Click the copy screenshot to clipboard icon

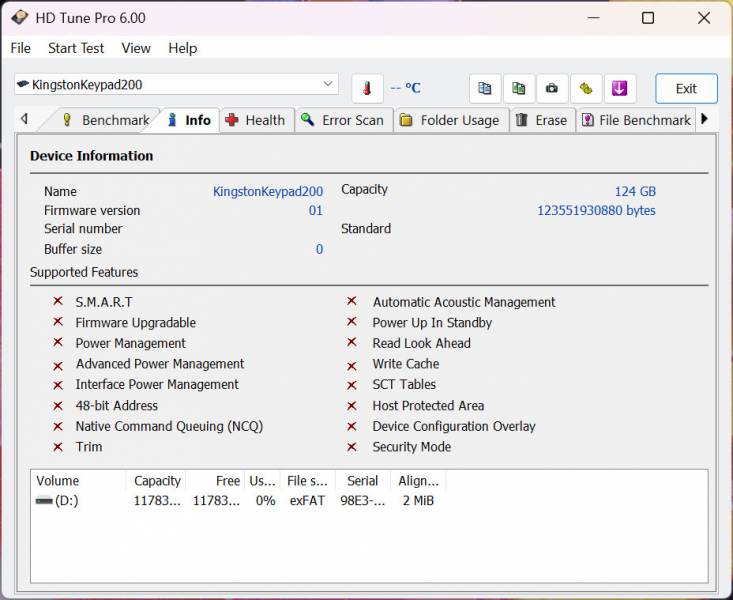click(x=518, y=88)
